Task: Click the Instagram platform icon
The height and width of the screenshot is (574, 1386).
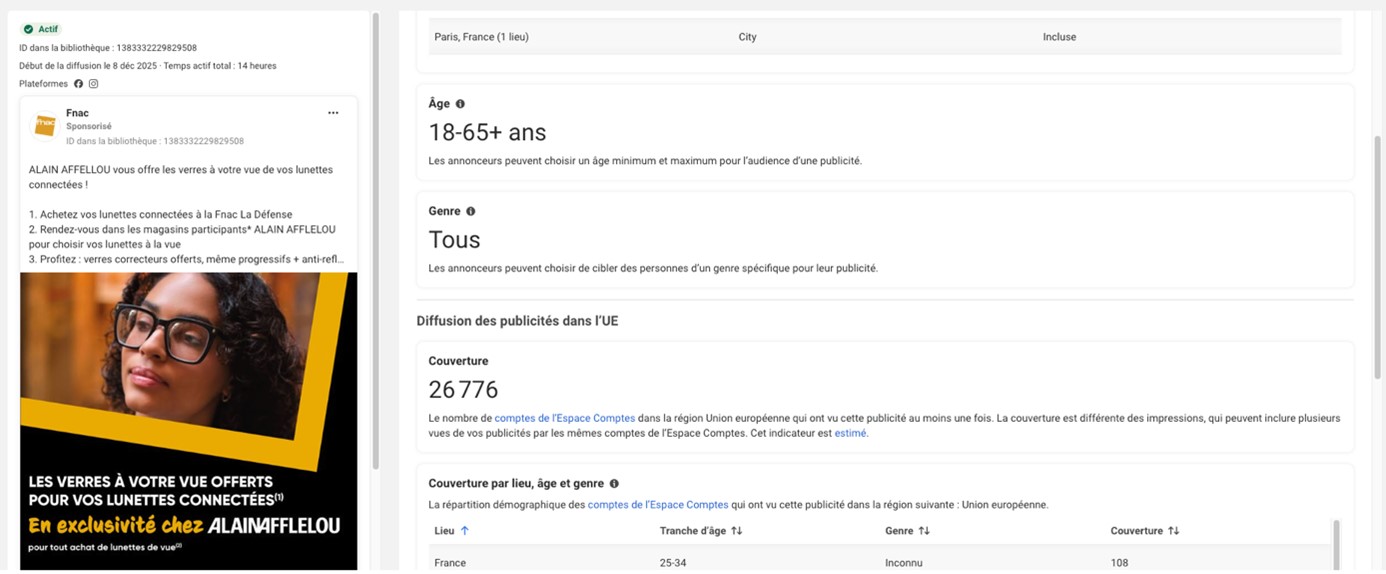Action: pyautogui.click(x=94, y=84)
